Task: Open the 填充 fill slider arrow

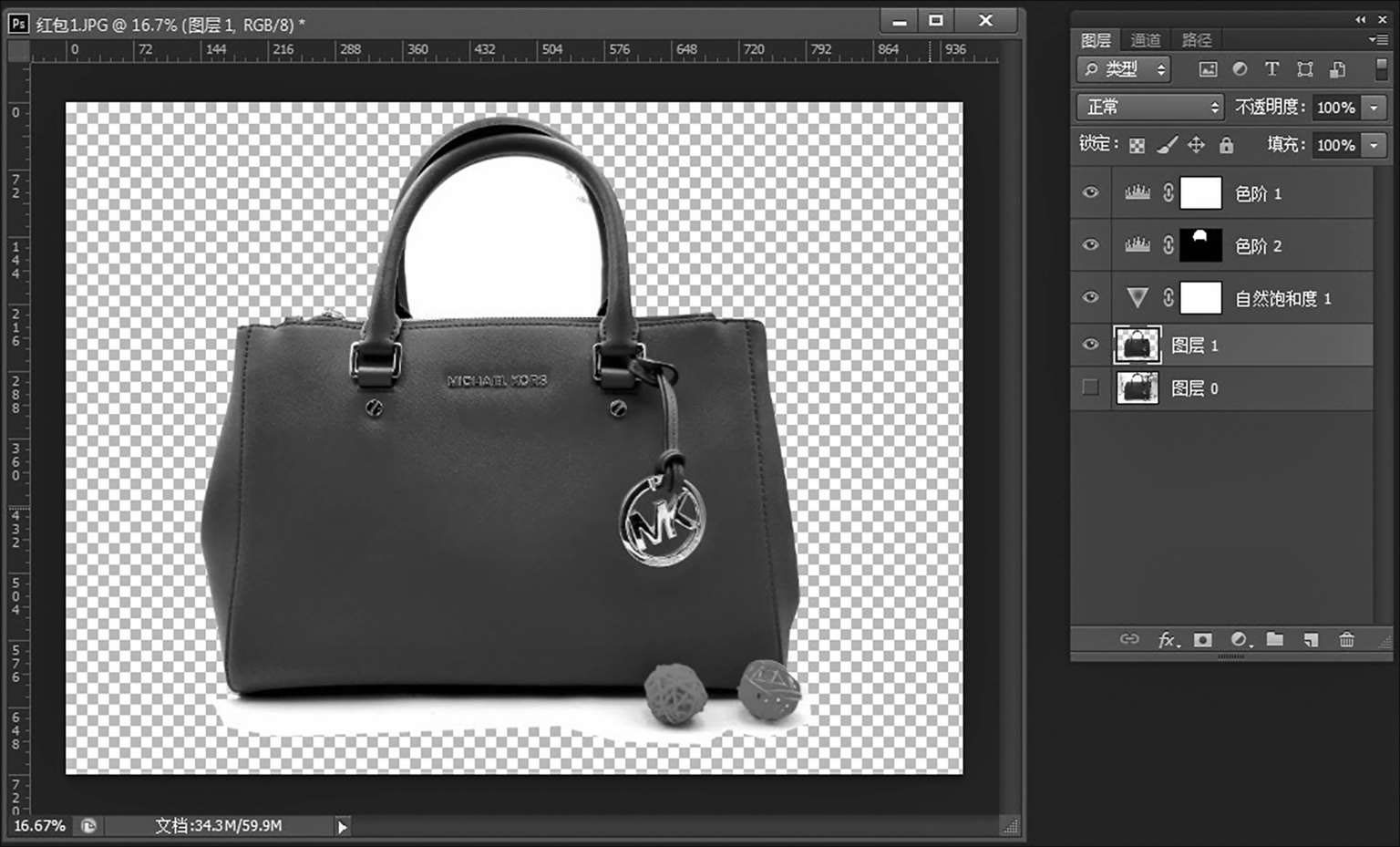Action: pyautogui.click(x=1374, y=145)
